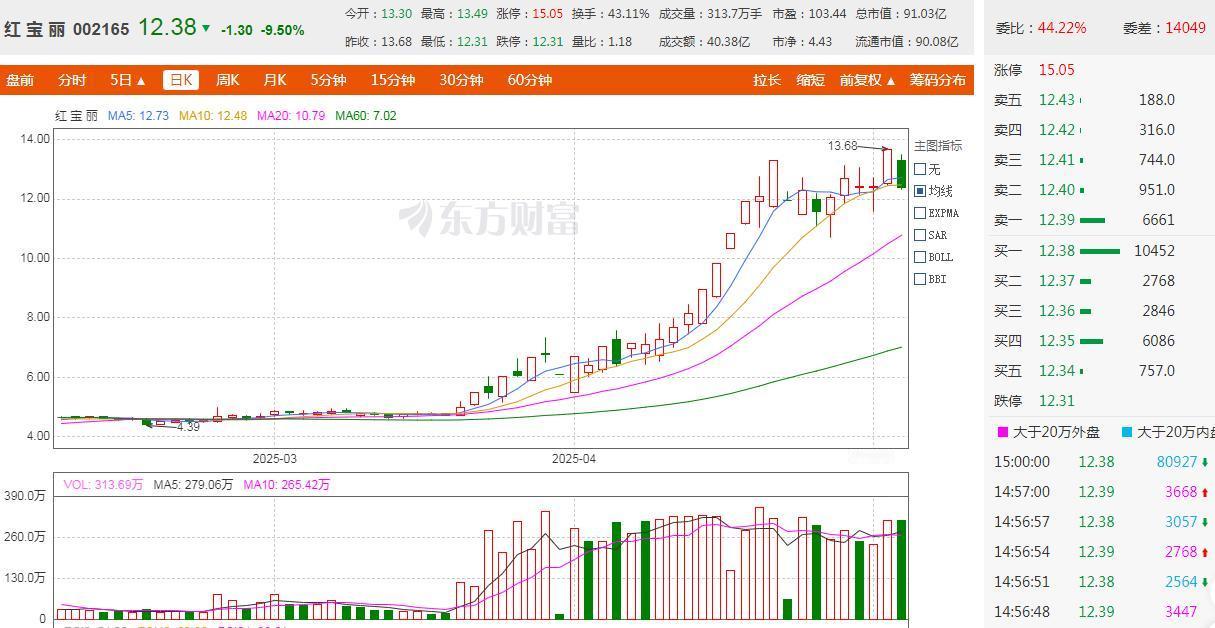The image size is (1215, 628).
Task: Click the 14:56:54 trade tick row
Action: (1102, 552)
